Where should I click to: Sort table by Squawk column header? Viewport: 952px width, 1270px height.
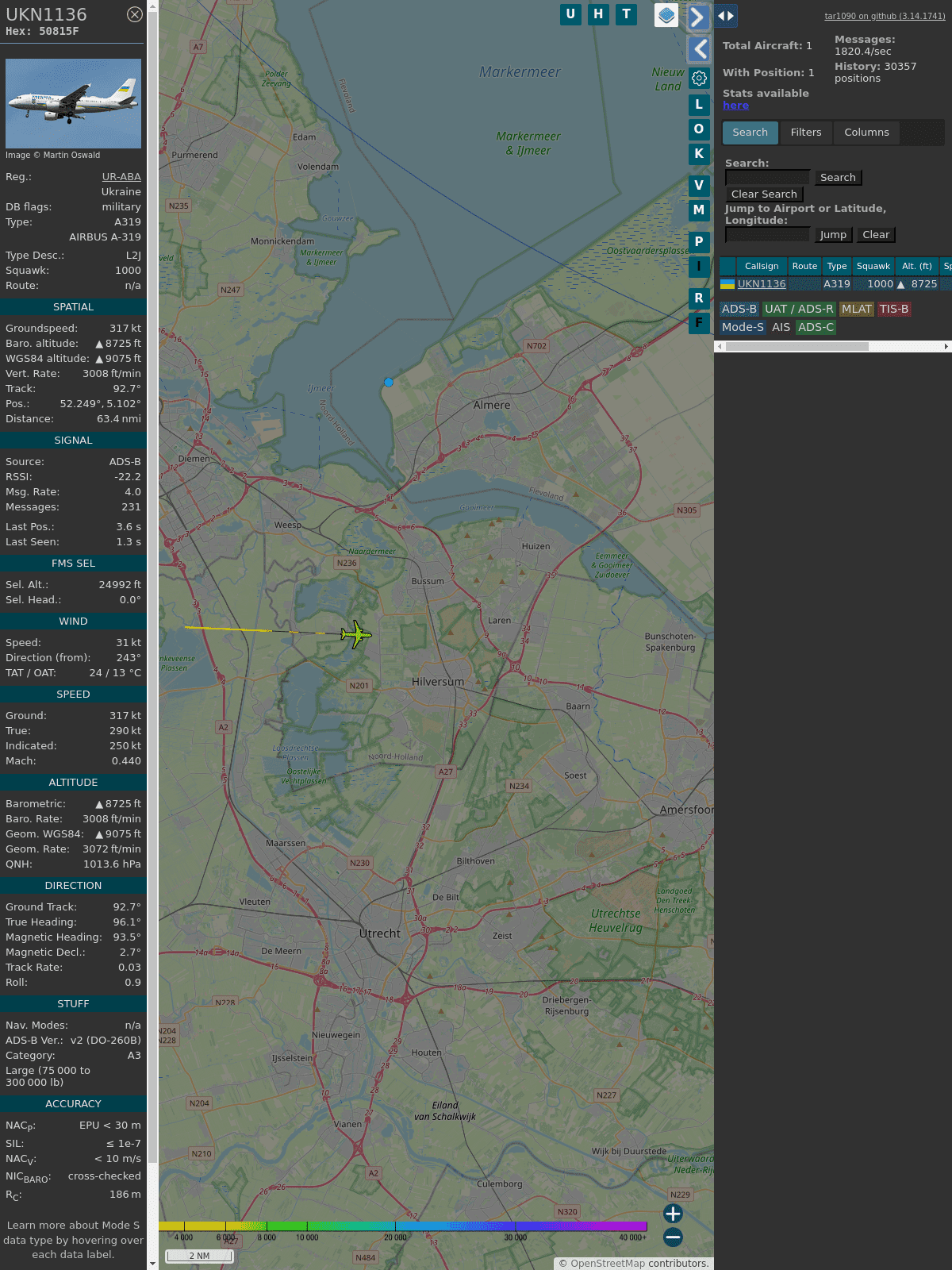(873, 267)
